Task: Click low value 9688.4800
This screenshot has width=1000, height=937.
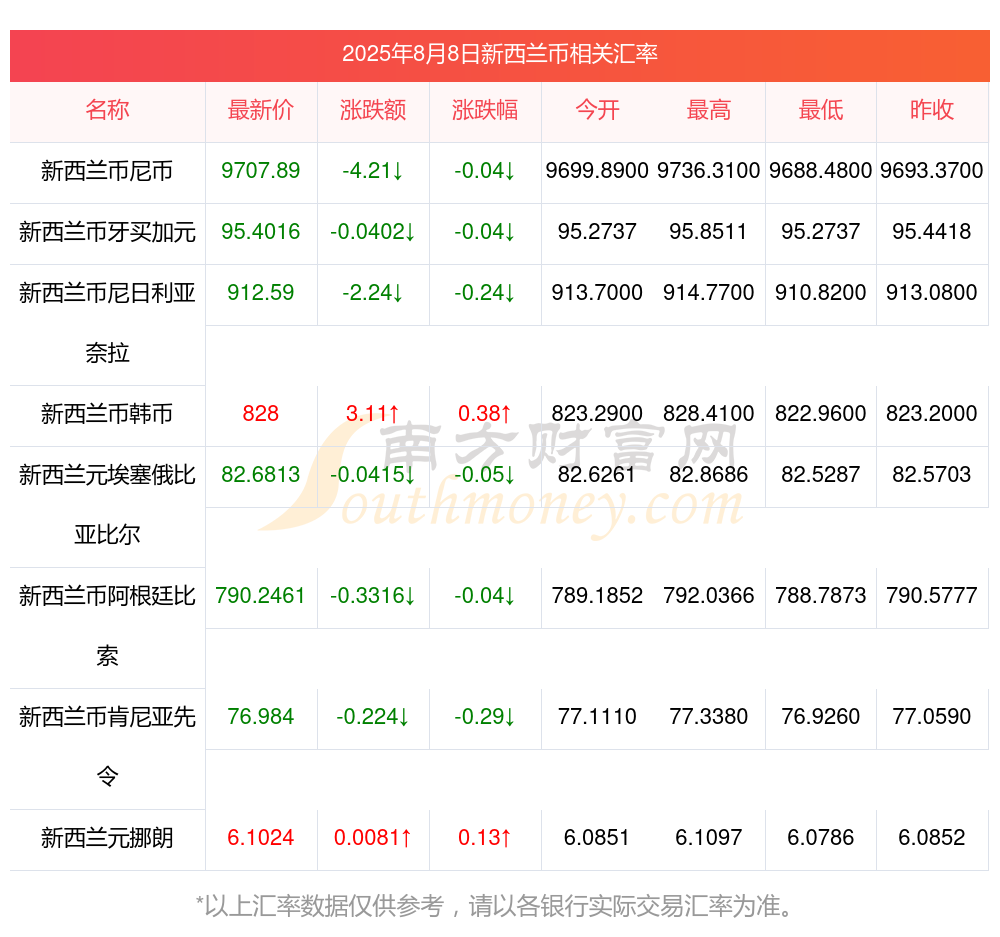Action: 821,170
